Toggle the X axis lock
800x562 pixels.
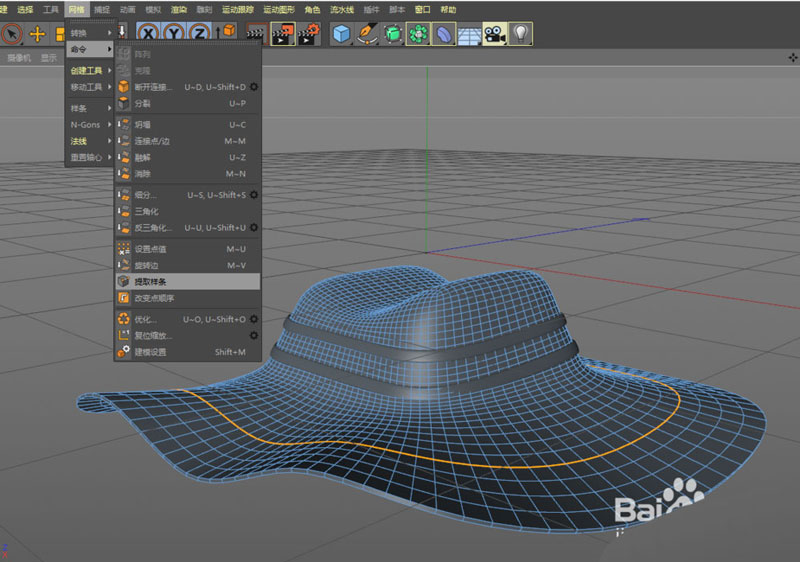[150, 34]
